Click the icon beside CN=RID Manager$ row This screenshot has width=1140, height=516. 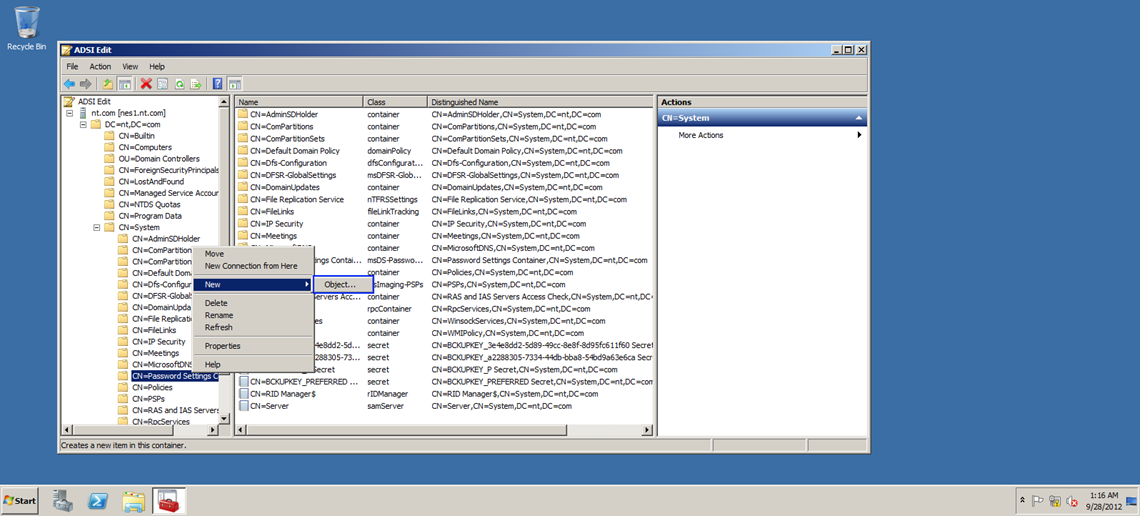(243, 394)
